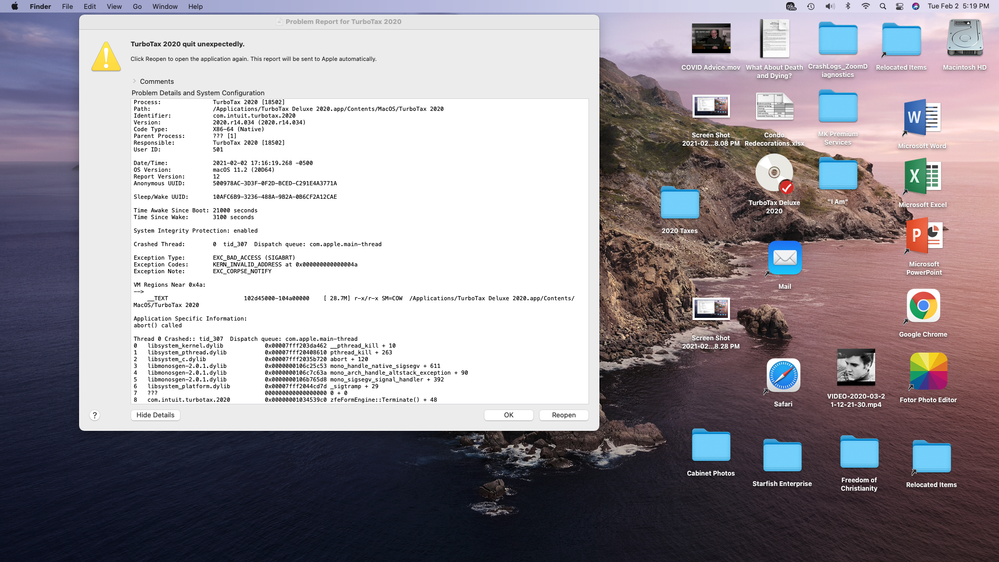This screenshot has height=562, width=999.
Task: Click OK to dismiss the report
Action: coord(508,415)
